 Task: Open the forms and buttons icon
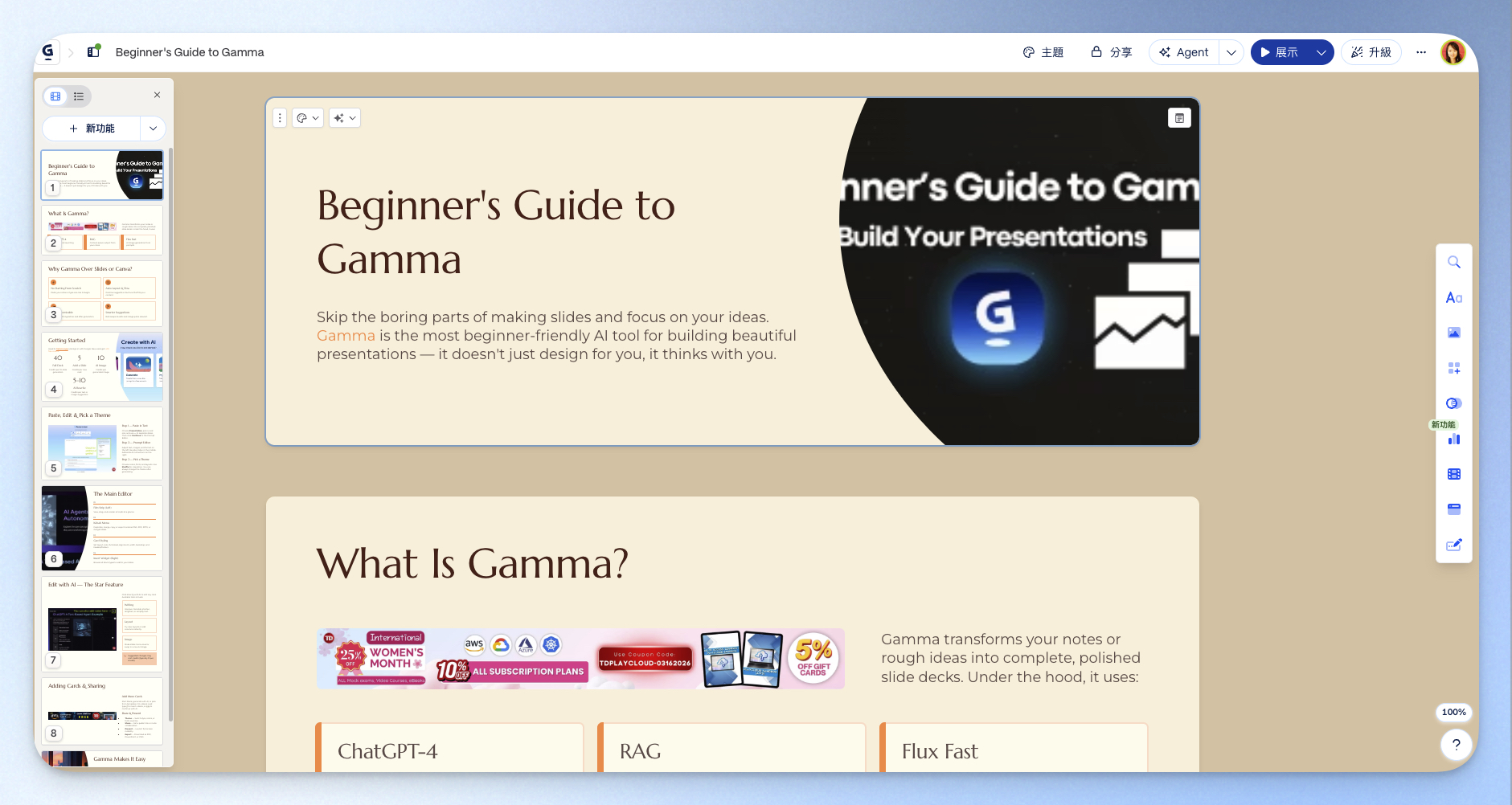[x=1453, y=546]
